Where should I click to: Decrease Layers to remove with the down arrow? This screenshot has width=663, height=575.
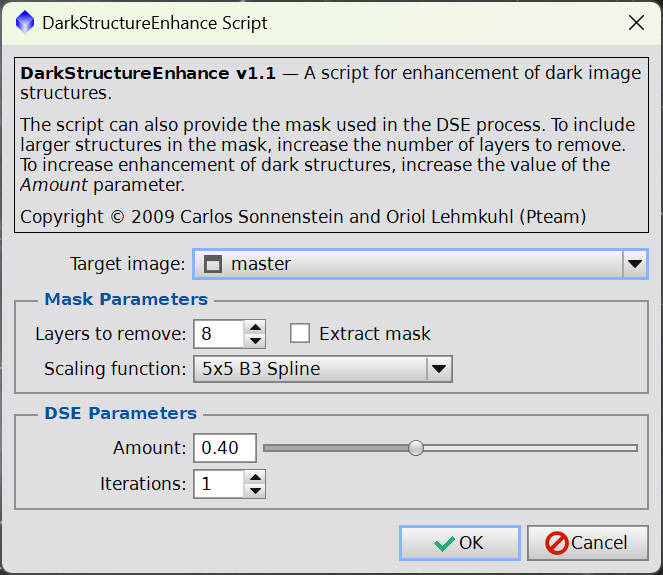255,341
